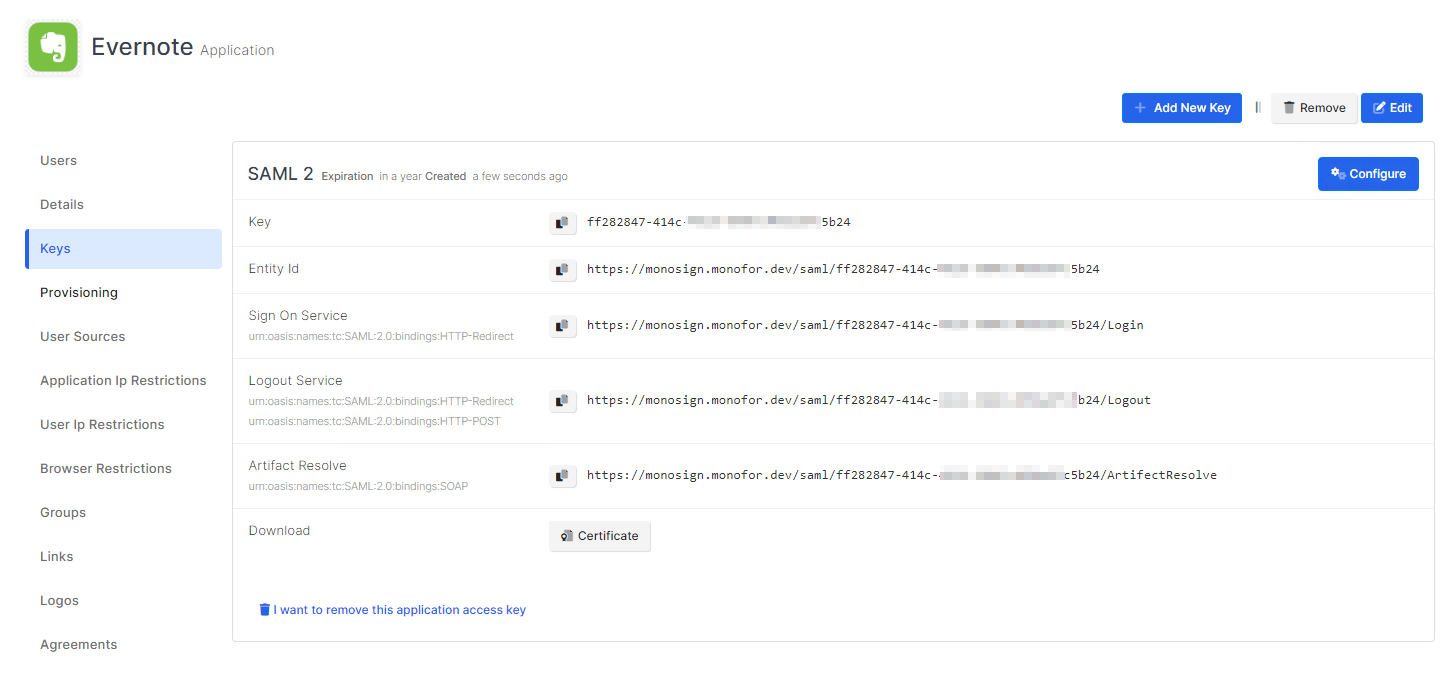Click the Add New Key button
This screenshot has height=696, width=1453.
coord(1181,108)
